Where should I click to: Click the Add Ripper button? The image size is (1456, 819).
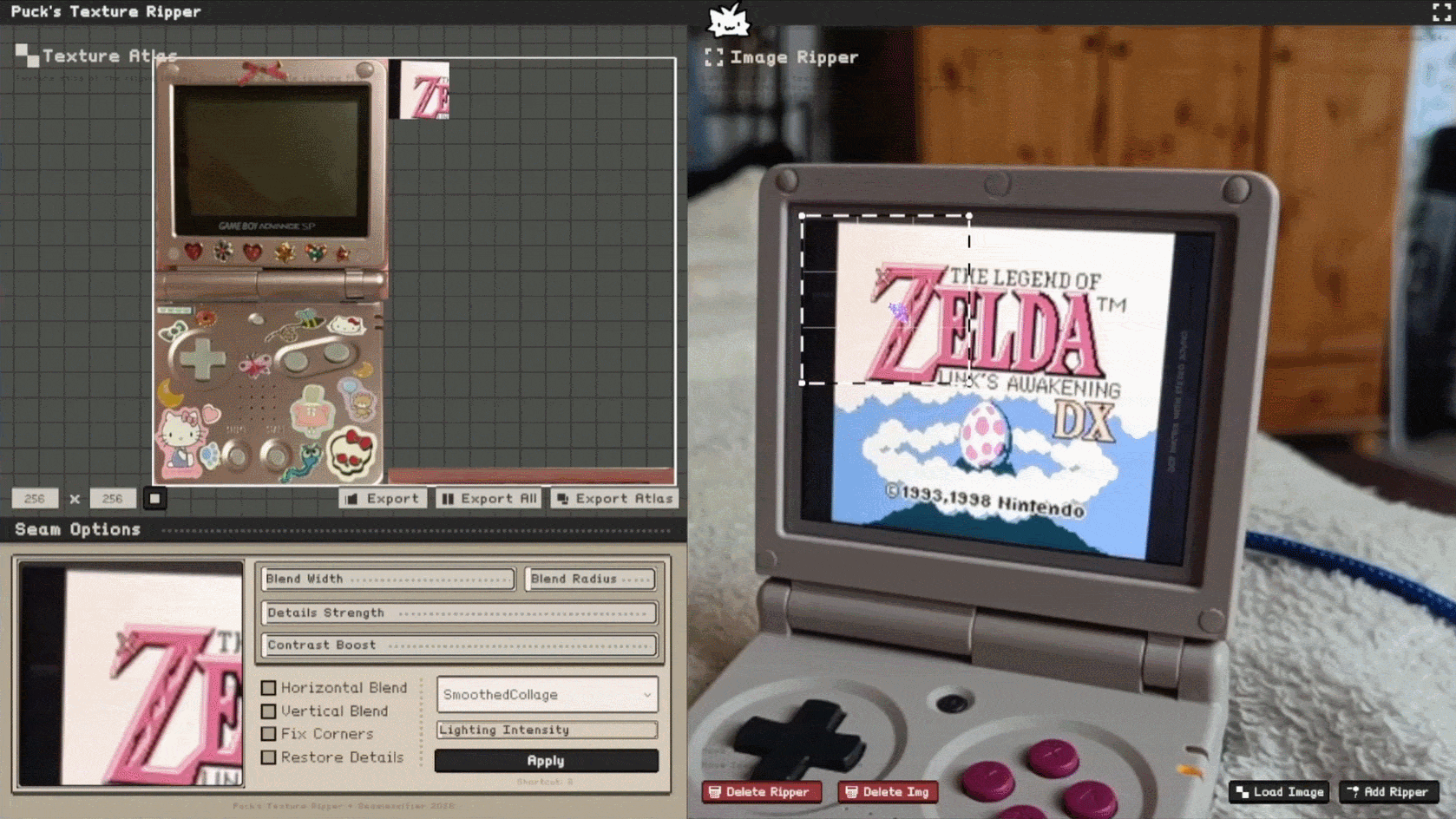1389,792
